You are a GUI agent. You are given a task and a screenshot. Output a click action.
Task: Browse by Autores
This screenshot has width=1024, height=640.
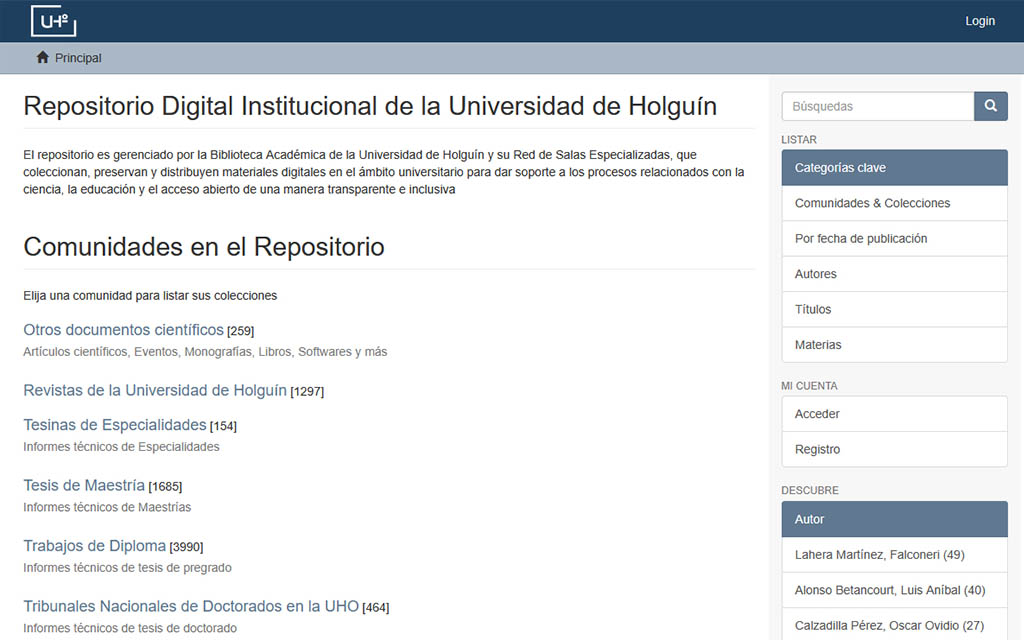pyautogui.click(x=815, y=274)
